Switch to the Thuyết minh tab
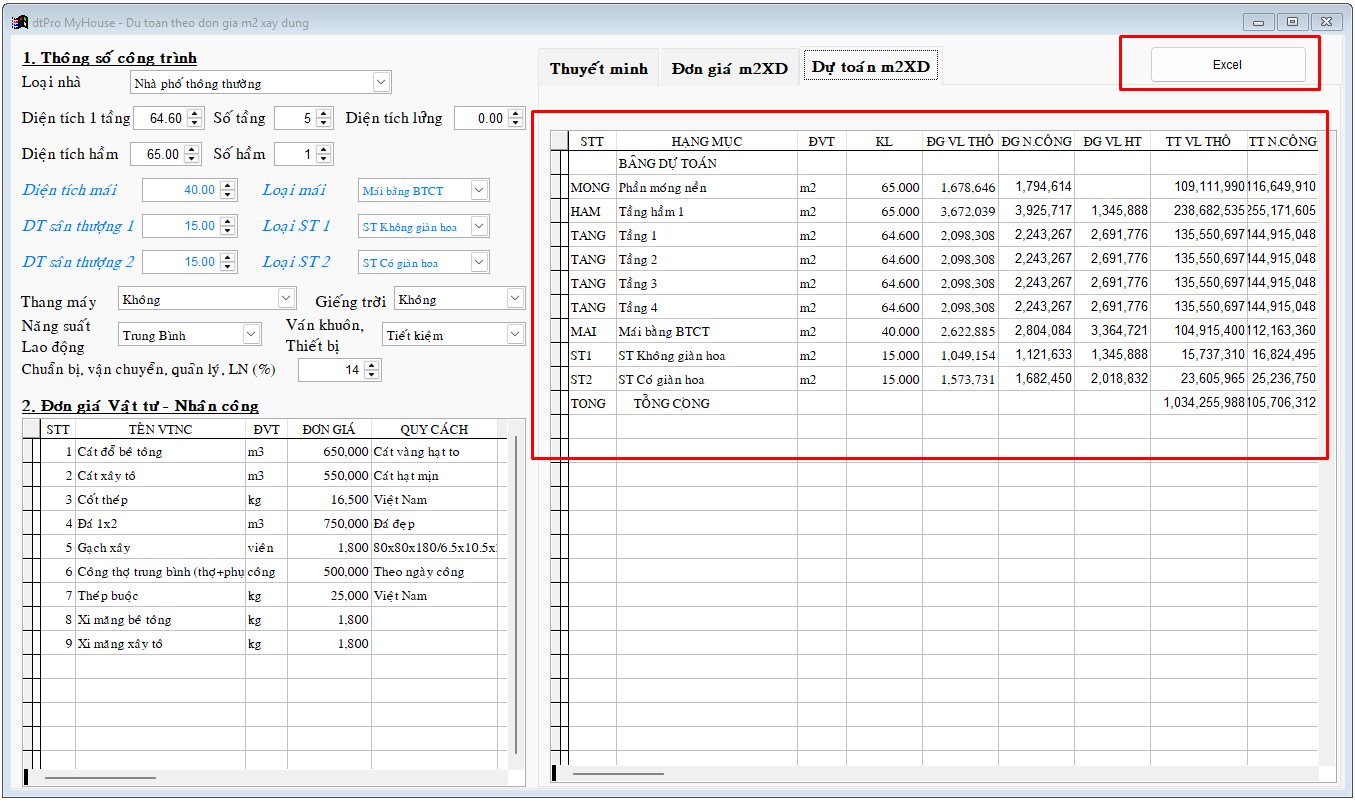The height and width of the screenshot is (802, 1355). (x=598, y=69)
